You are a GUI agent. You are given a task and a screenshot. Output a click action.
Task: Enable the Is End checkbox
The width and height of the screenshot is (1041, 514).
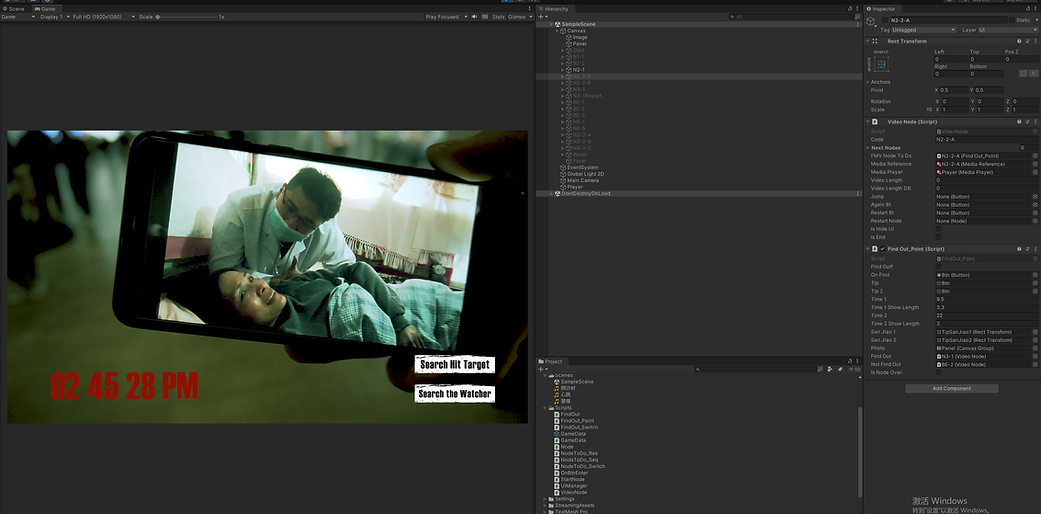938,237
